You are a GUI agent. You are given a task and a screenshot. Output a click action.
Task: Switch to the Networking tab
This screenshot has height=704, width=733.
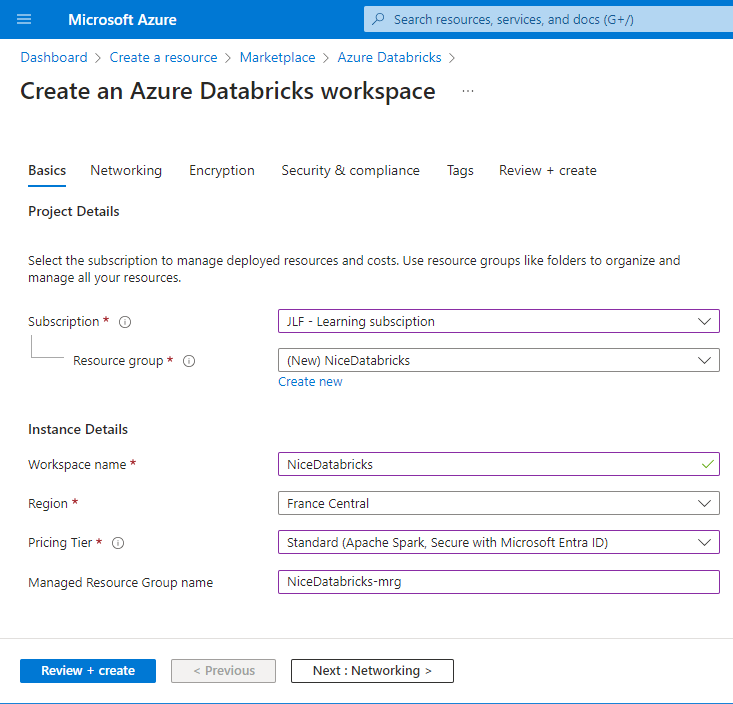(126, 171)
